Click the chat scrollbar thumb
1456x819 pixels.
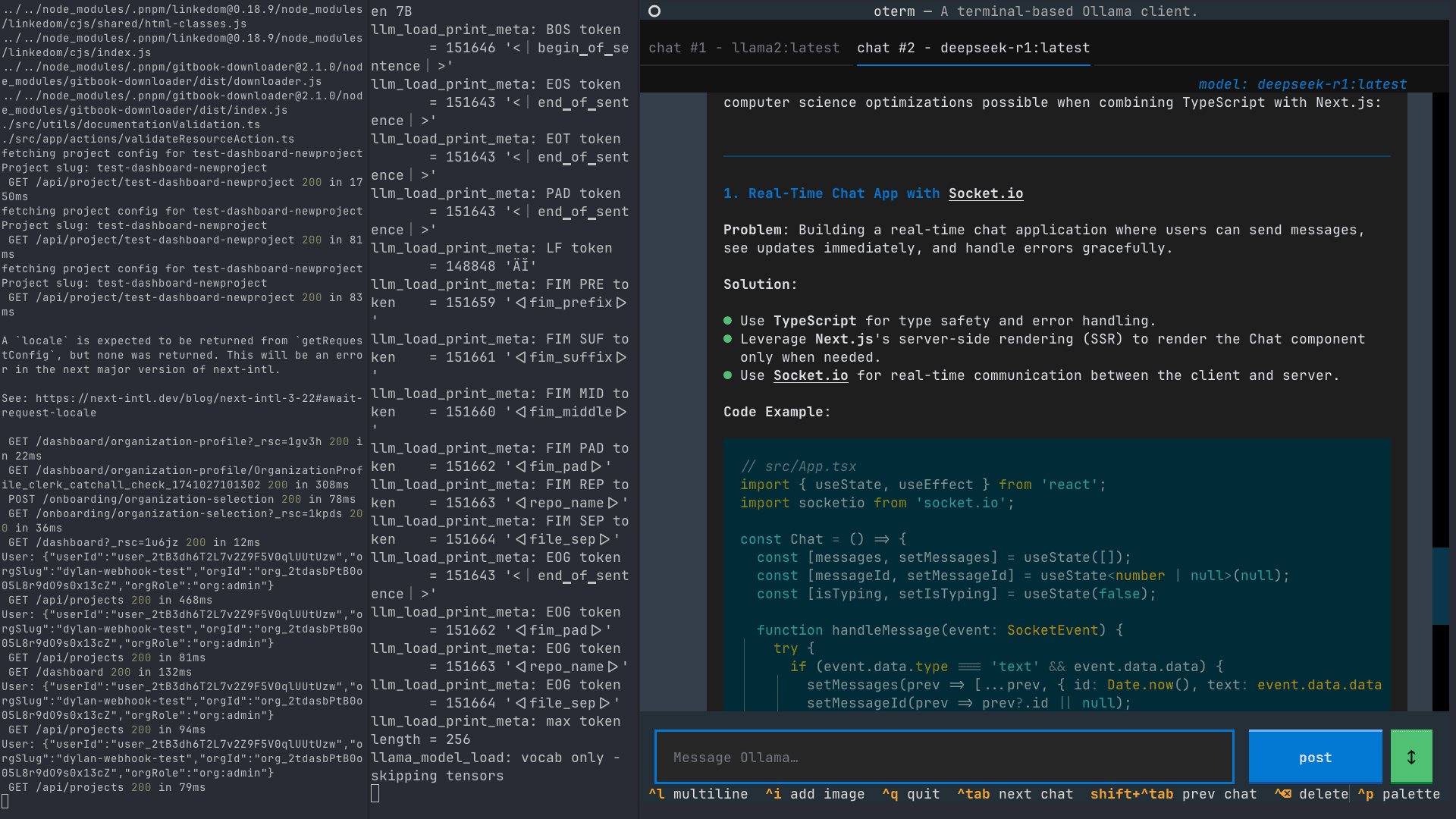(x=1440, y=585)
